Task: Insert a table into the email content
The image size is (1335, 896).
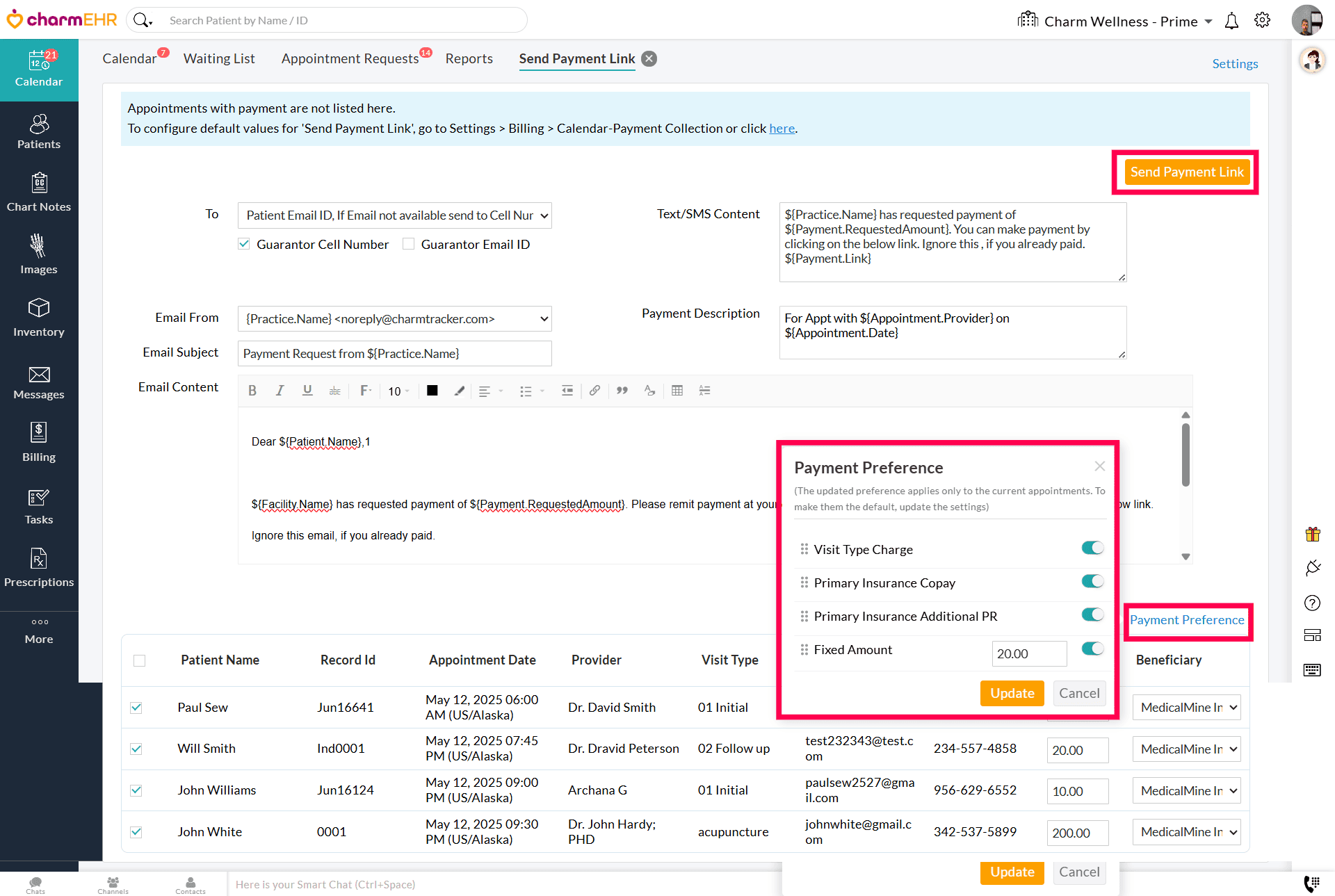Action: tap(677, 391)
